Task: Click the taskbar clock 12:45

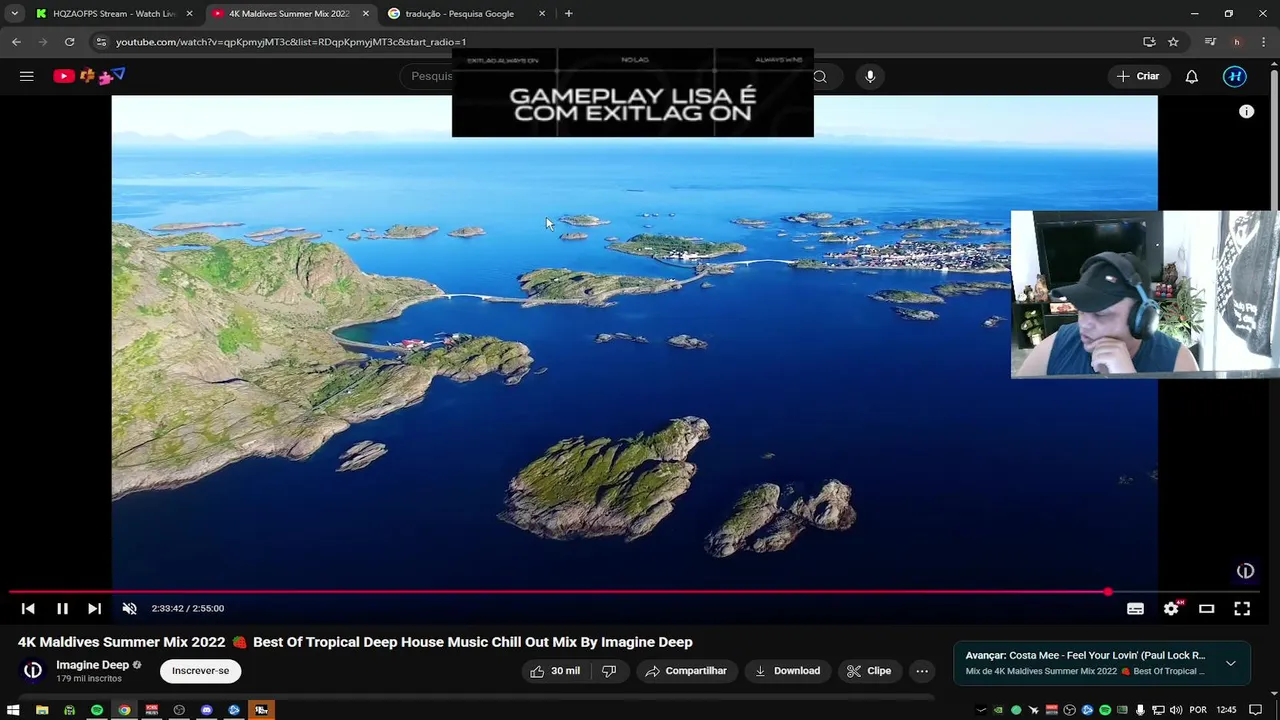Action: (x=1226, y=710)
